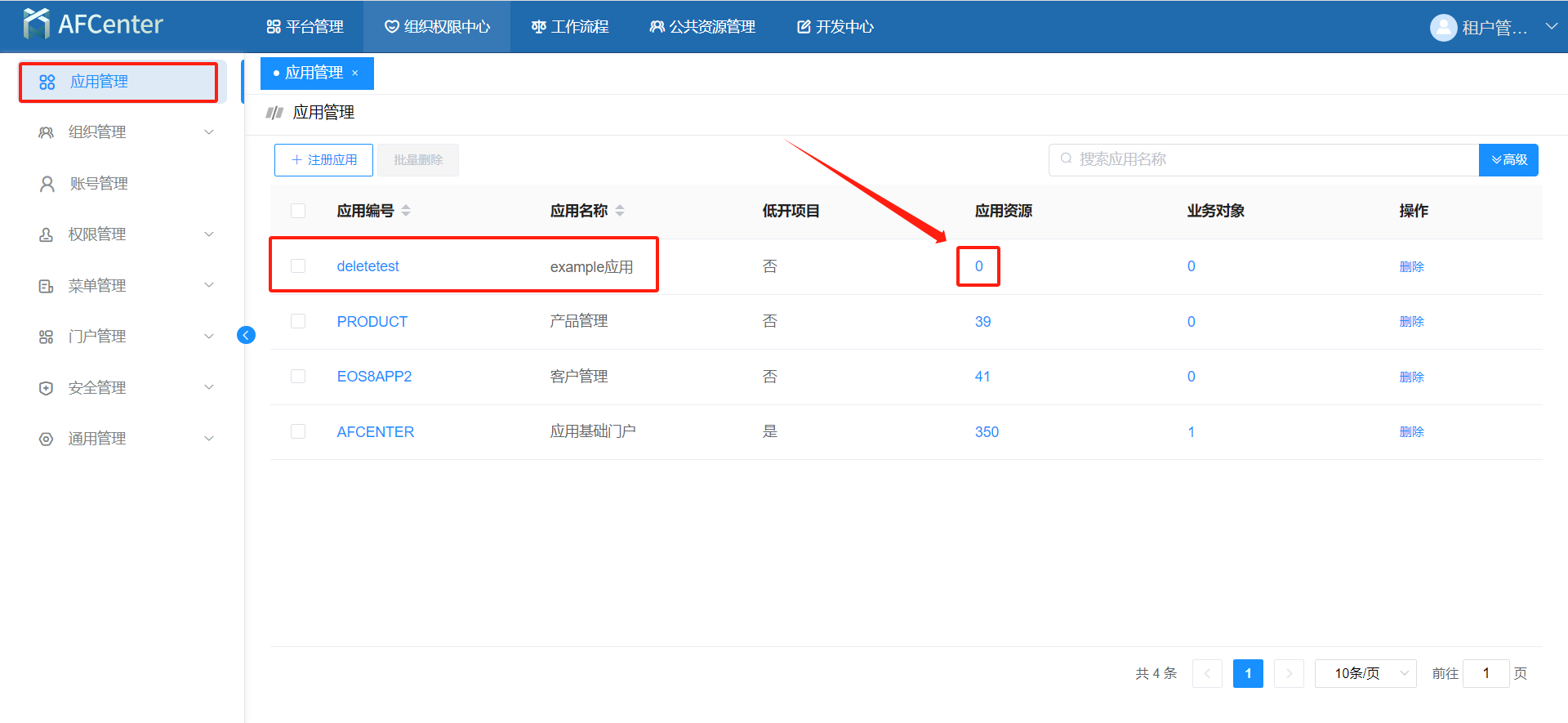Click the sort icon beside 应用编号
The width and height of the screenshot is (1568, 723).
406,211
